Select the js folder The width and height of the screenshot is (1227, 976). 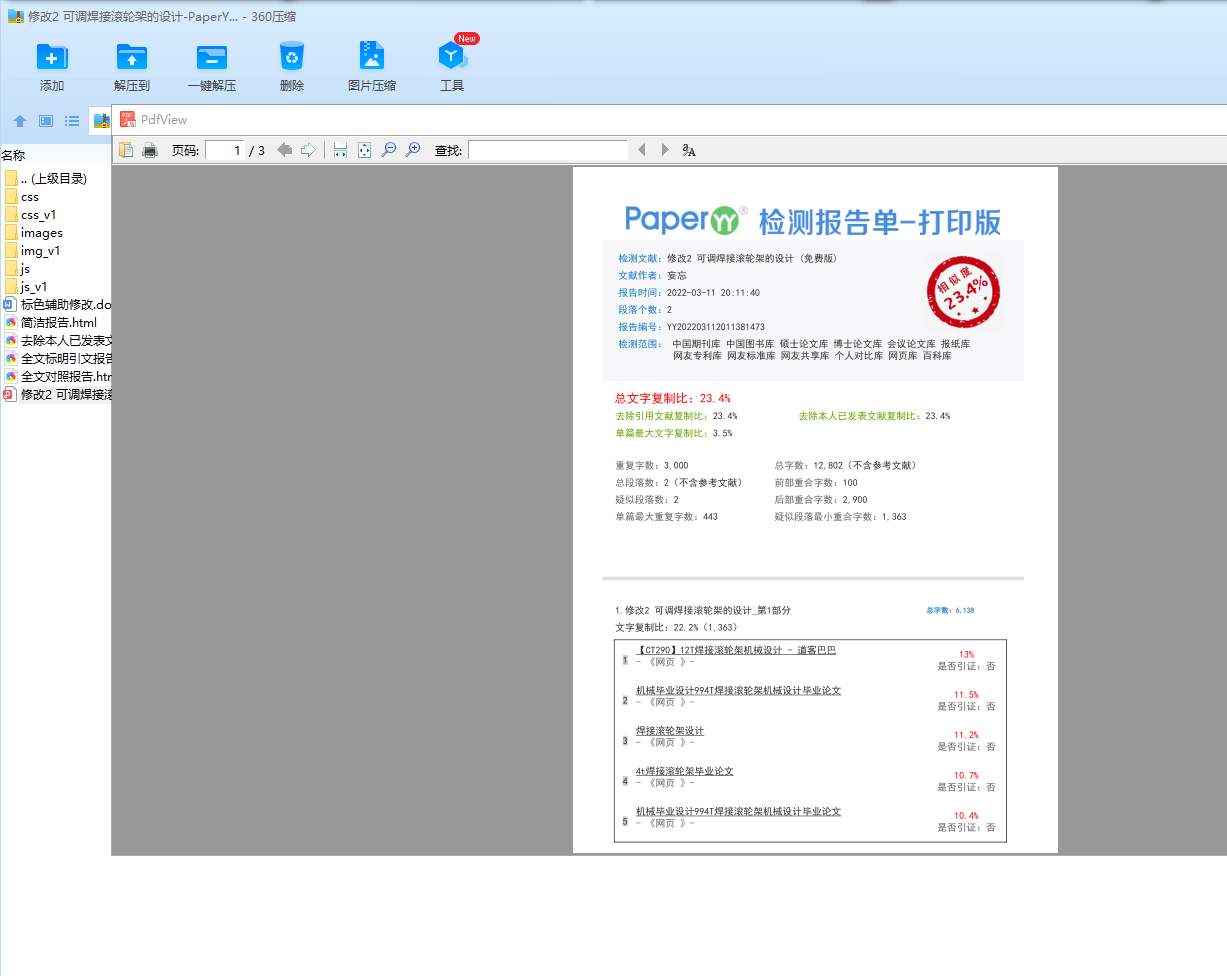coord(18,269)
